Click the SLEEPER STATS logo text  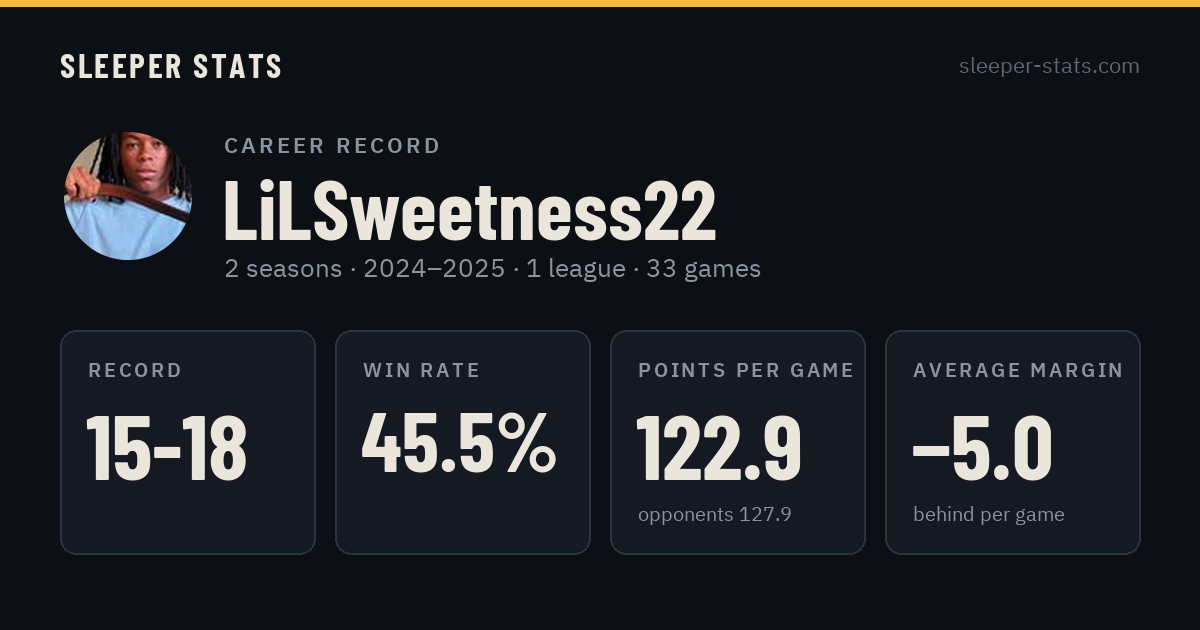(171, 67)
